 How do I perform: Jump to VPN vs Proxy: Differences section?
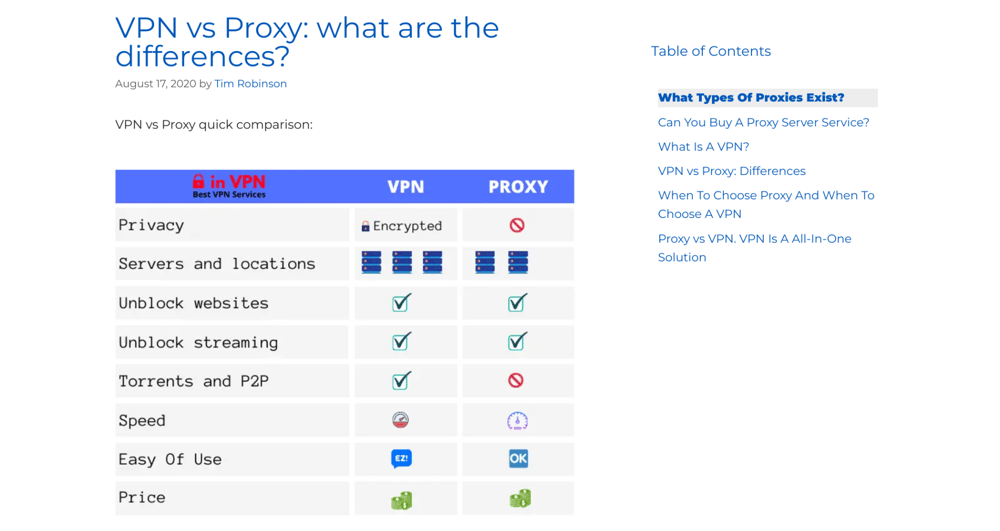[731, 171]
